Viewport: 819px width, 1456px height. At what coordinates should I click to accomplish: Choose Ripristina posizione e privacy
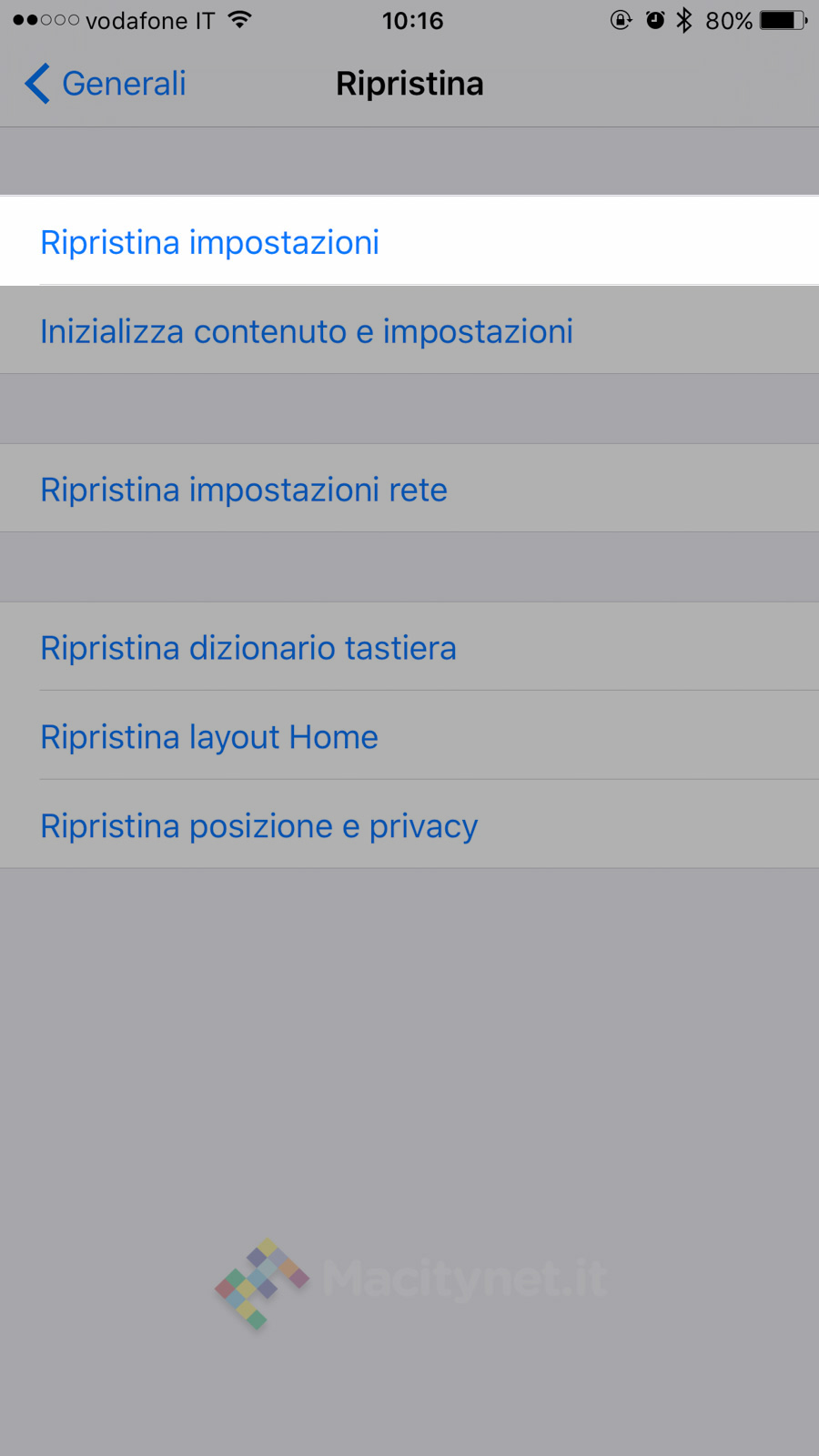pos(259,826)
